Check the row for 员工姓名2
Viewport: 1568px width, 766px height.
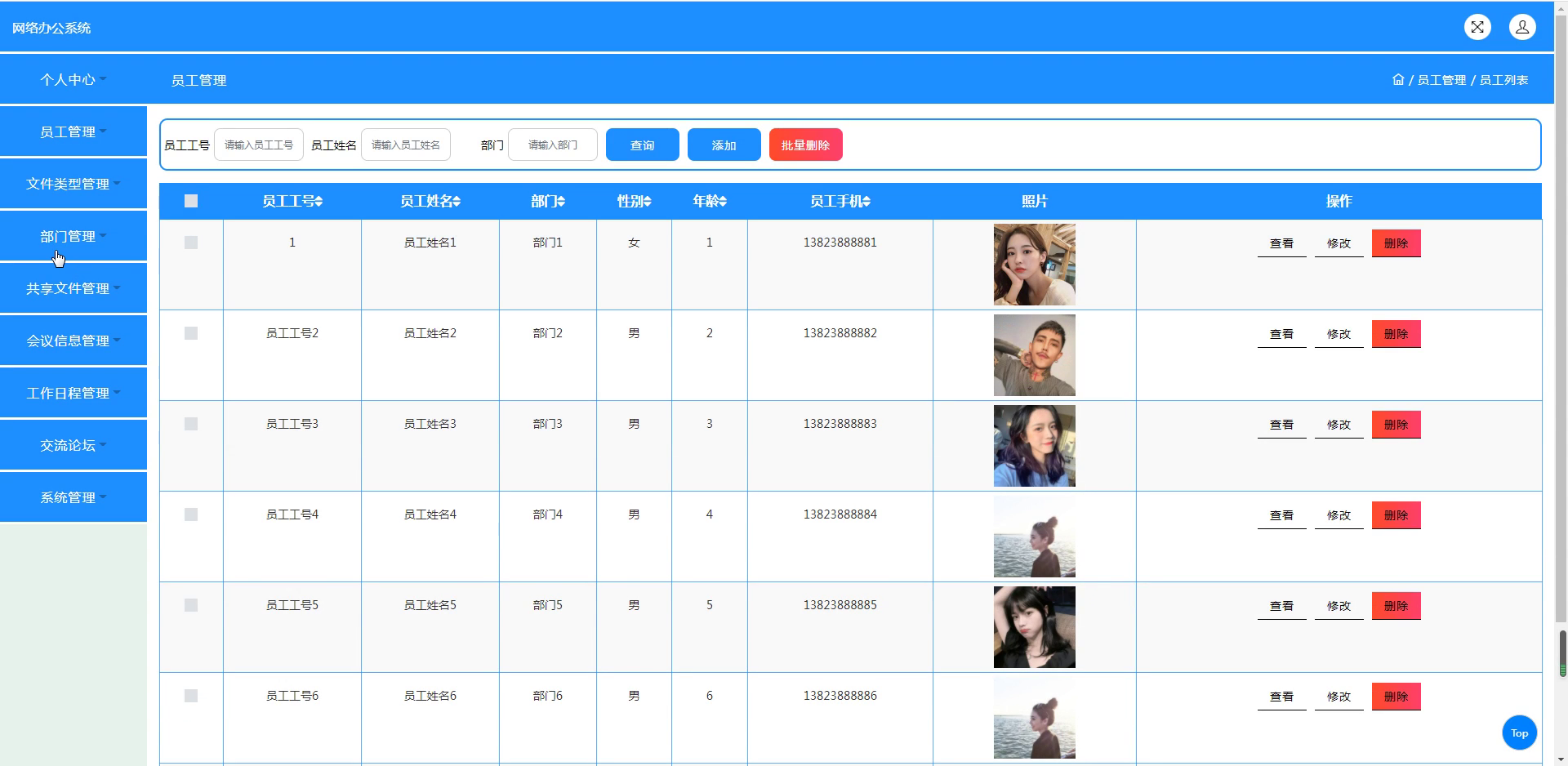point(191,333)
